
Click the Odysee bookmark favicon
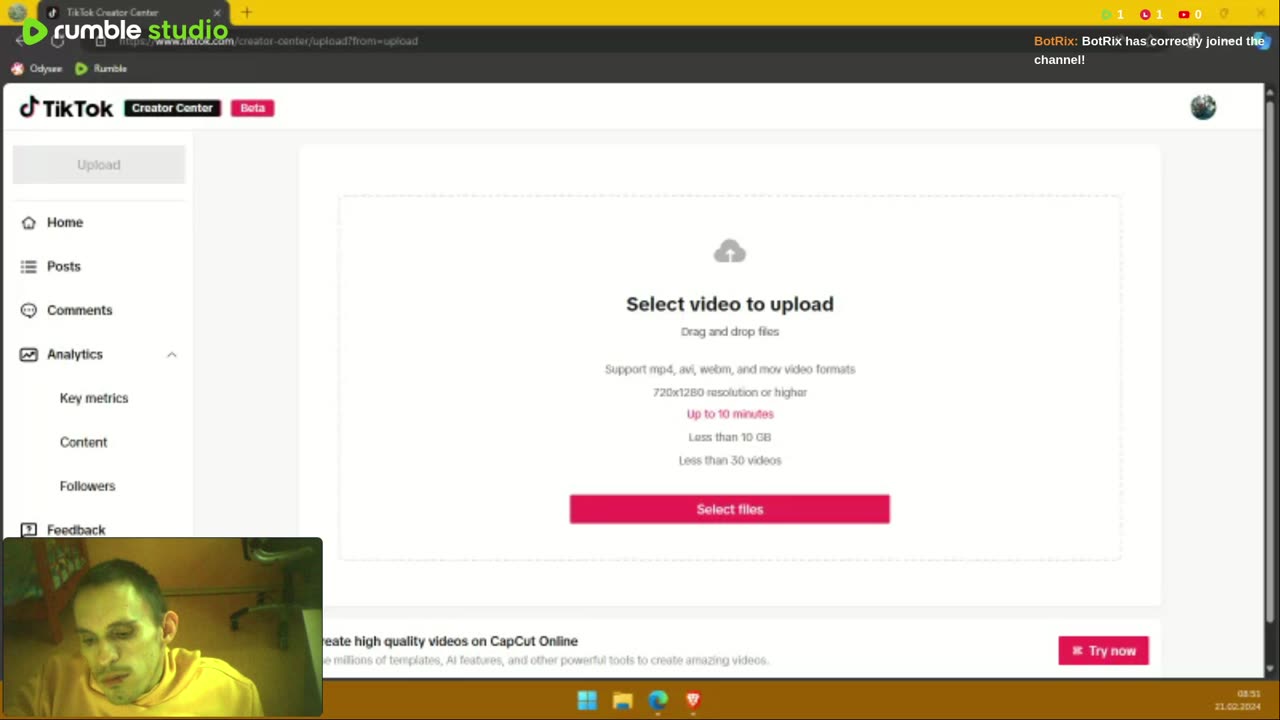(17, 69)
